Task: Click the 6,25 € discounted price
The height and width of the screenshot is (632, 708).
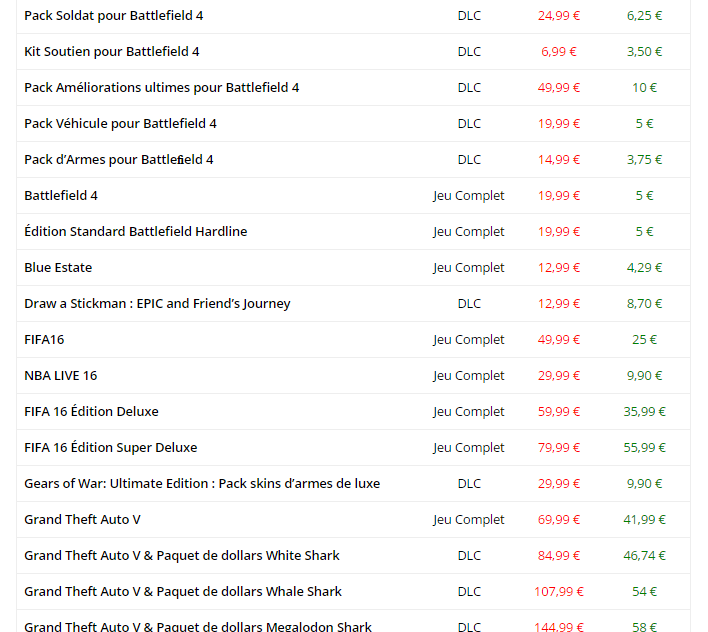Action: tap(644, 16)
